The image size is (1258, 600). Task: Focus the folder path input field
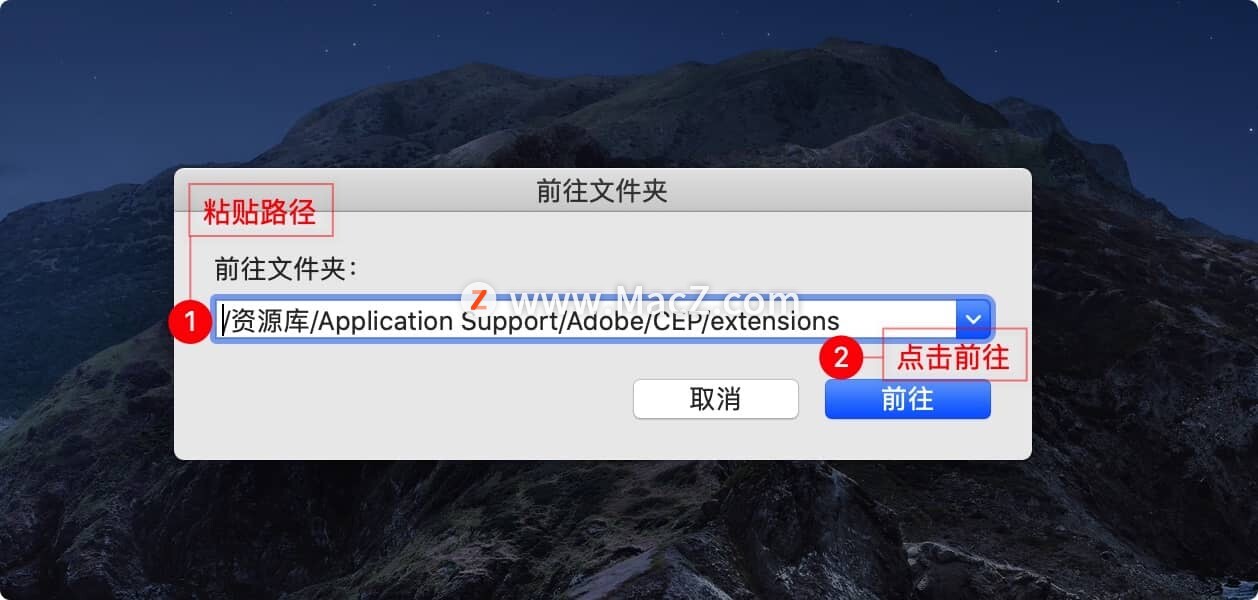[587, 320]
